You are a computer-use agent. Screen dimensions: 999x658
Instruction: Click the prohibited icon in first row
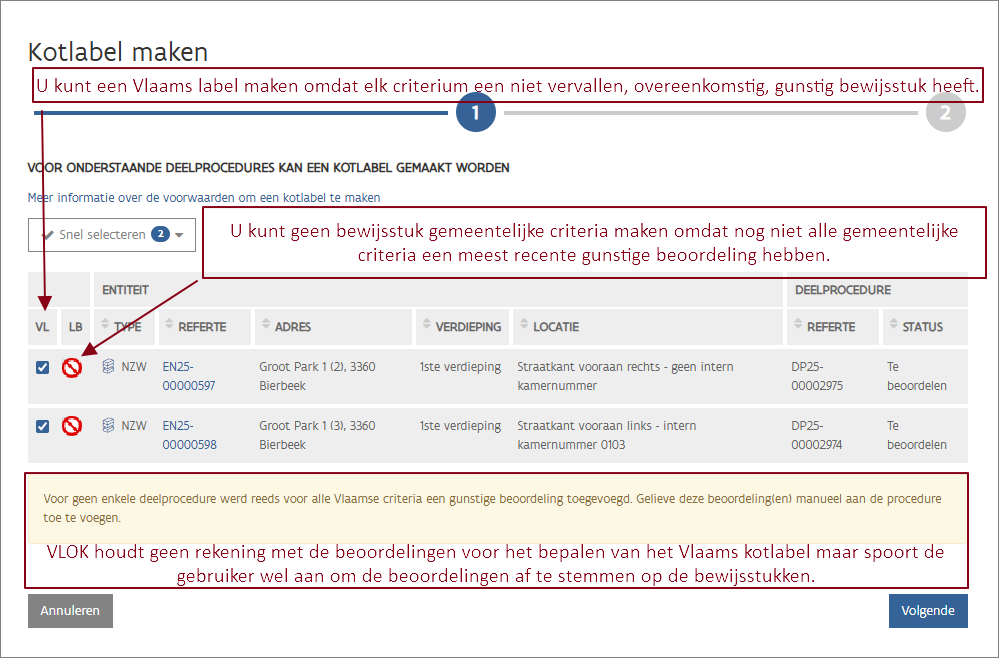(x=72, y=368)
